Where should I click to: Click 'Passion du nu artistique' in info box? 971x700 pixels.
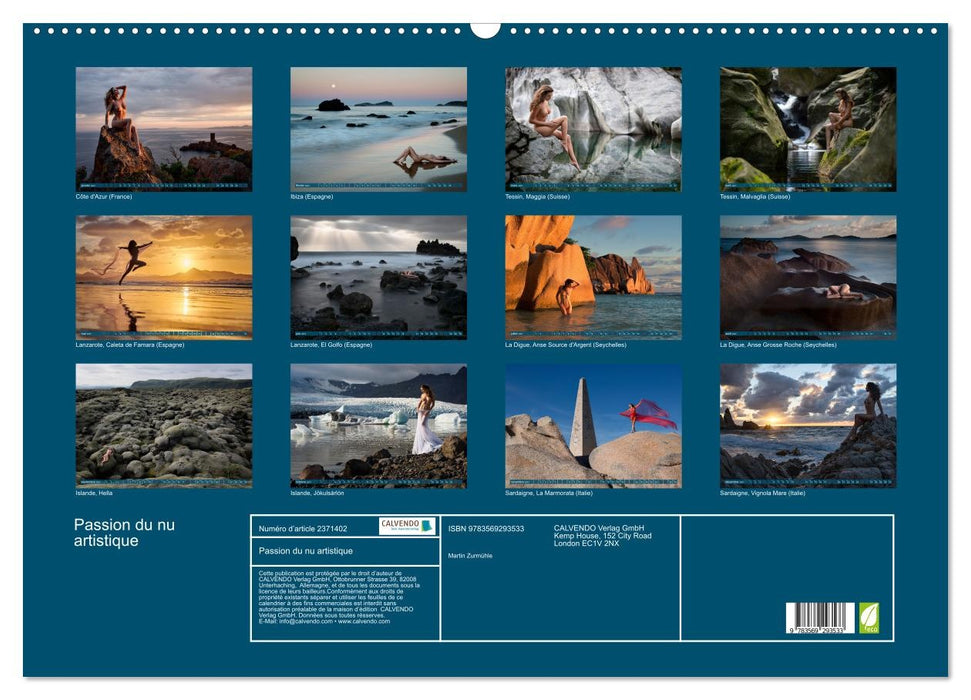click(x=306, y=551)
